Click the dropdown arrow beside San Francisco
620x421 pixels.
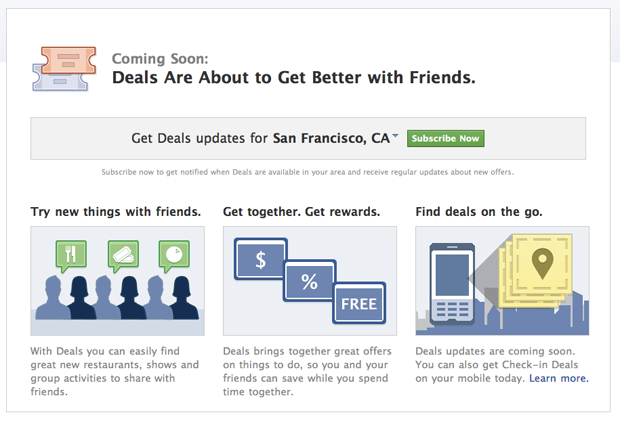(396, 136)
